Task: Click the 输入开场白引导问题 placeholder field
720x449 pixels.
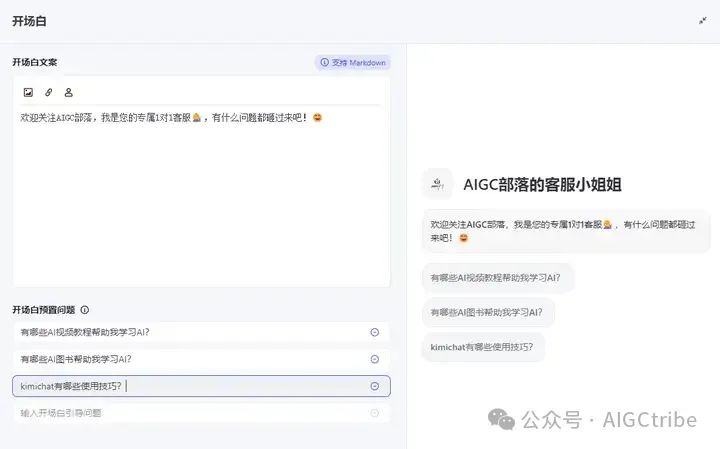Action: [180, 412]
